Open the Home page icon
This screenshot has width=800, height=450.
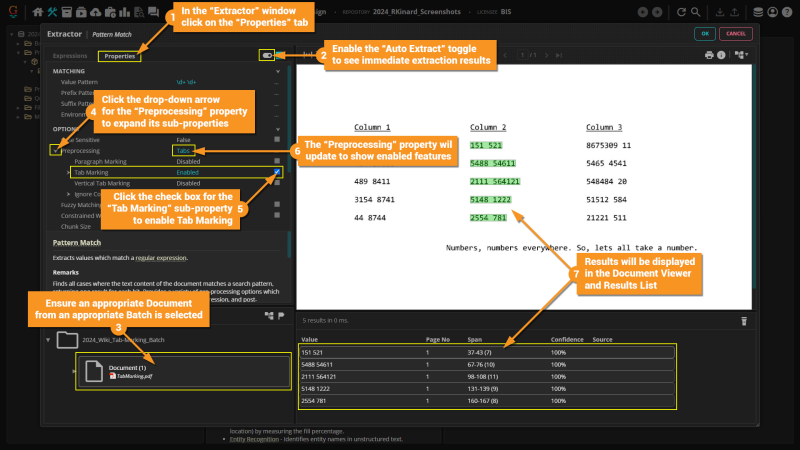pyautogui.click(x=38, y=12)
